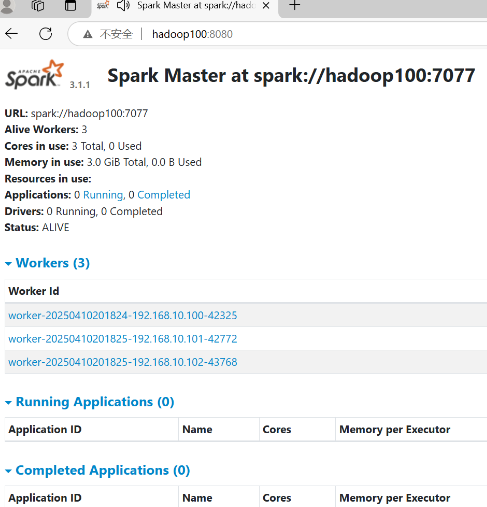Viewport: 487px width, 507px height.
Task: Click Memory per Executor header in Completed Applications
Action: 395,498
